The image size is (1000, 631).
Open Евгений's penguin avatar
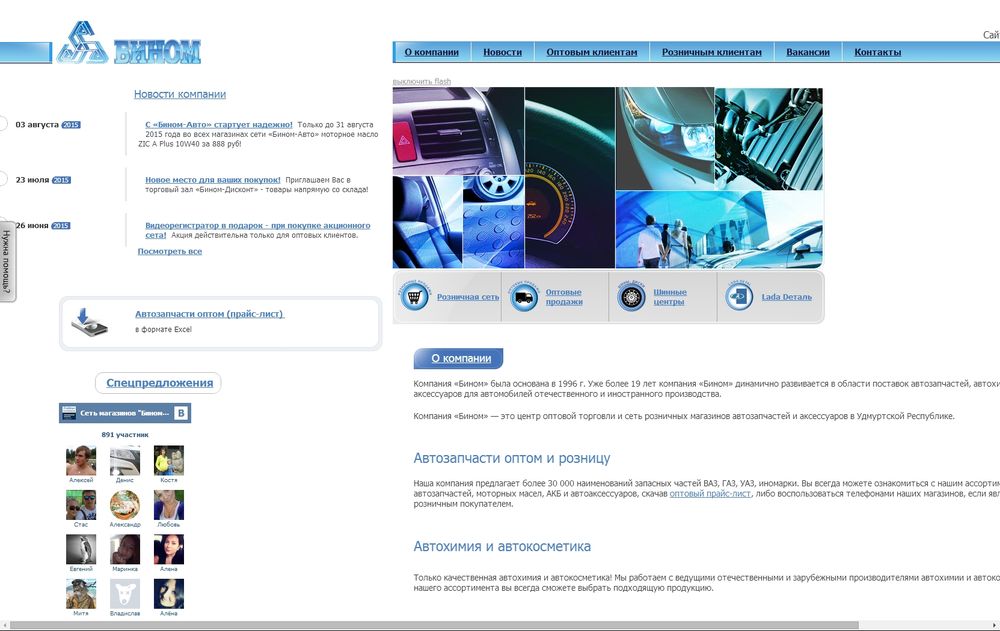tap(81, 549)
